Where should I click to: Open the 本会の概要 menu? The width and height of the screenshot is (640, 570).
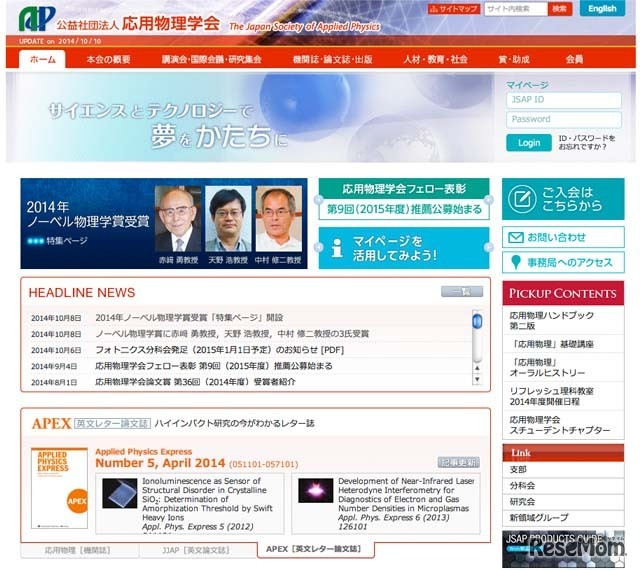[x=109, y=59]
